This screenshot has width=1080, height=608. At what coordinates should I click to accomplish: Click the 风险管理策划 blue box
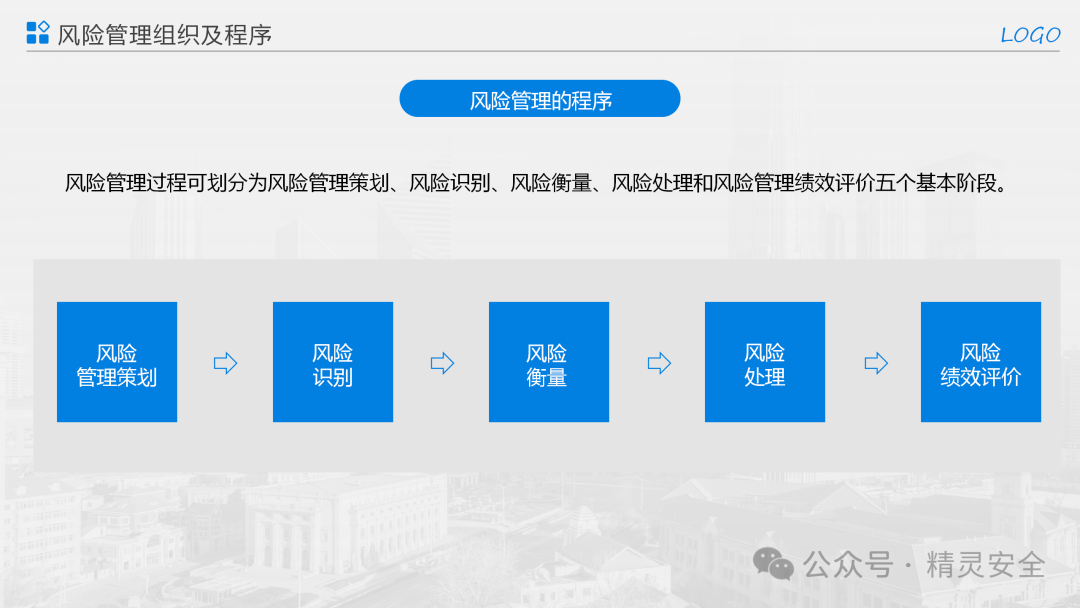point(117,362)
